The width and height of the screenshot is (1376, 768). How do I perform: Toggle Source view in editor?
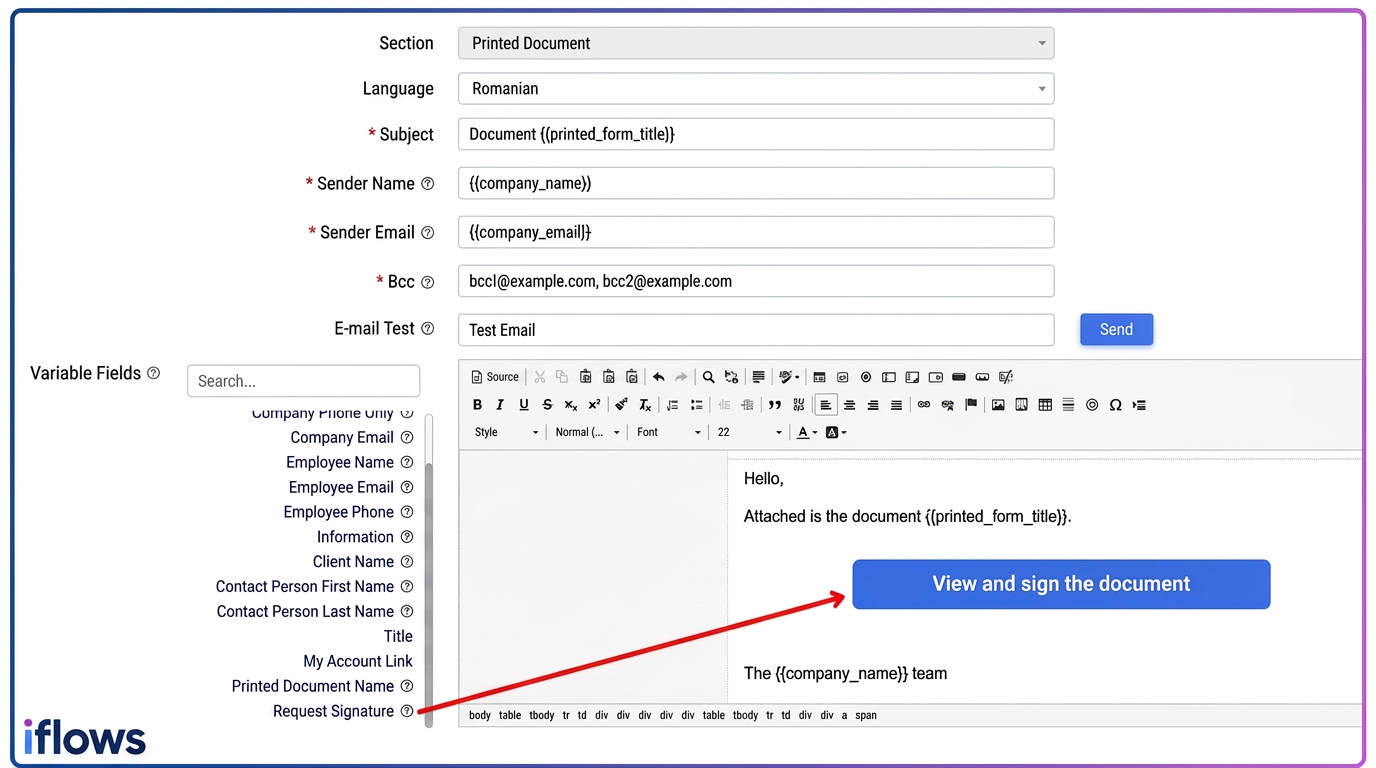tap(495, 377)
